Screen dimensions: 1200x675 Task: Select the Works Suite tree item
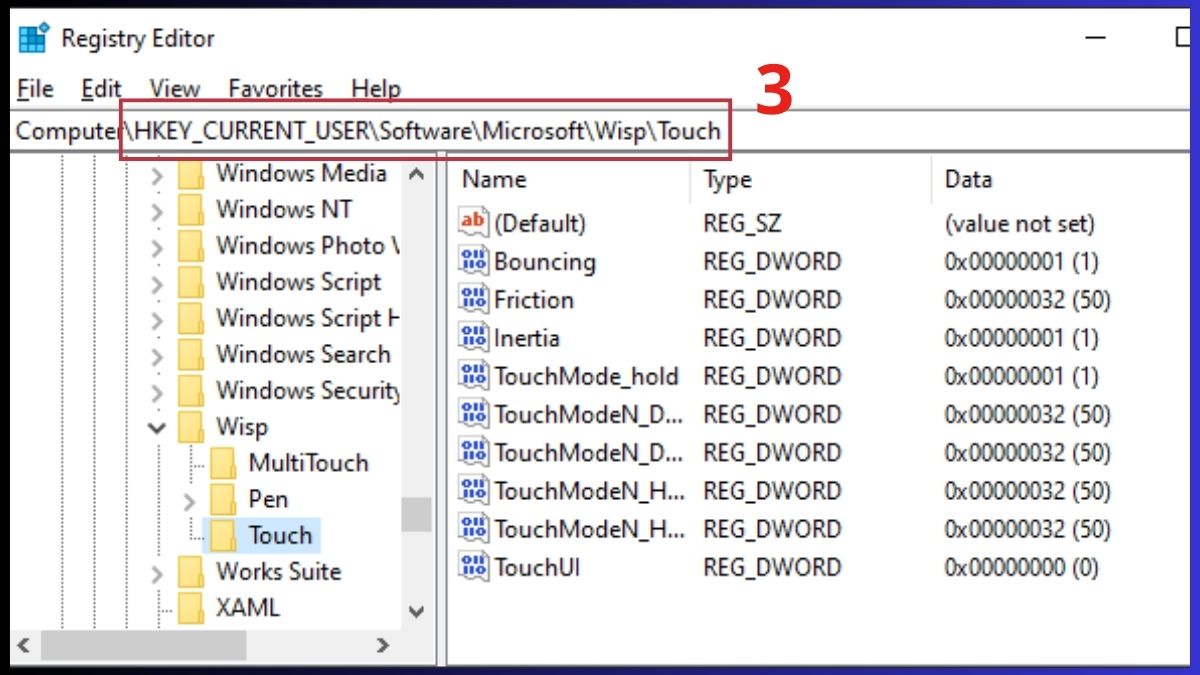click(280, 571)
